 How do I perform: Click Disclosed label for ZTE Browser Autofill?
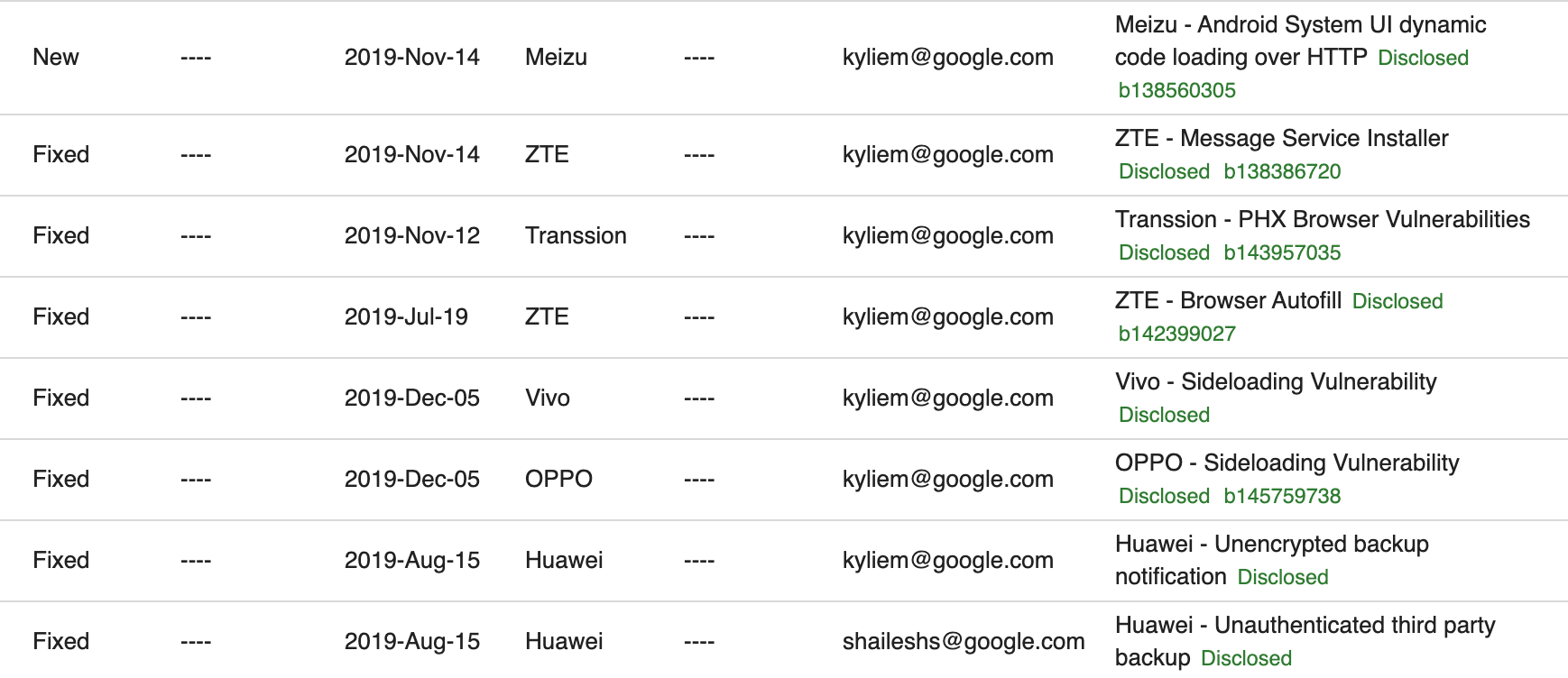coord(1397,301)
